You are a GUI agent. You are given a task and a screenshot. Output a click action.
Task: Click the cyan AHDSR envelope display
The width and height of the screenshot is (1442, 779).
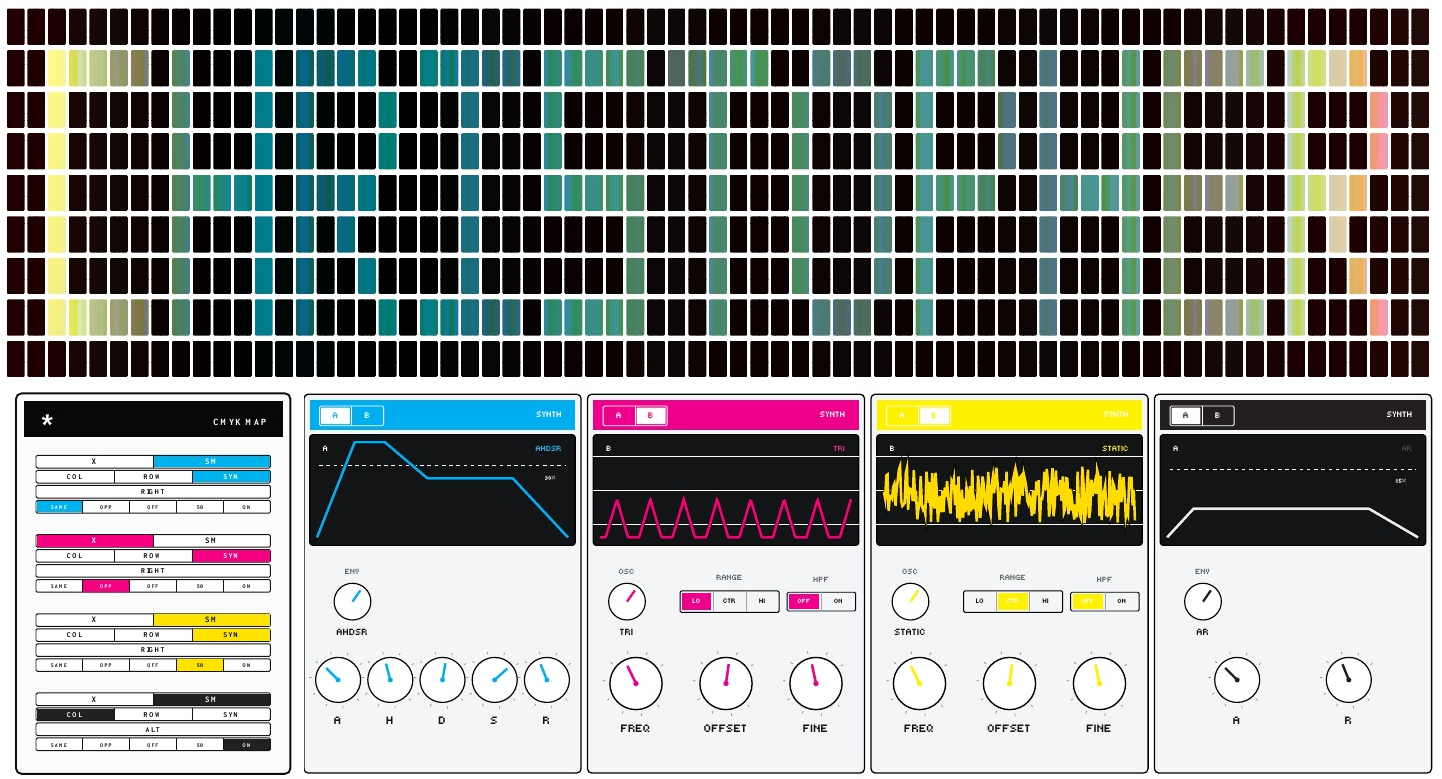coord(443,490)
